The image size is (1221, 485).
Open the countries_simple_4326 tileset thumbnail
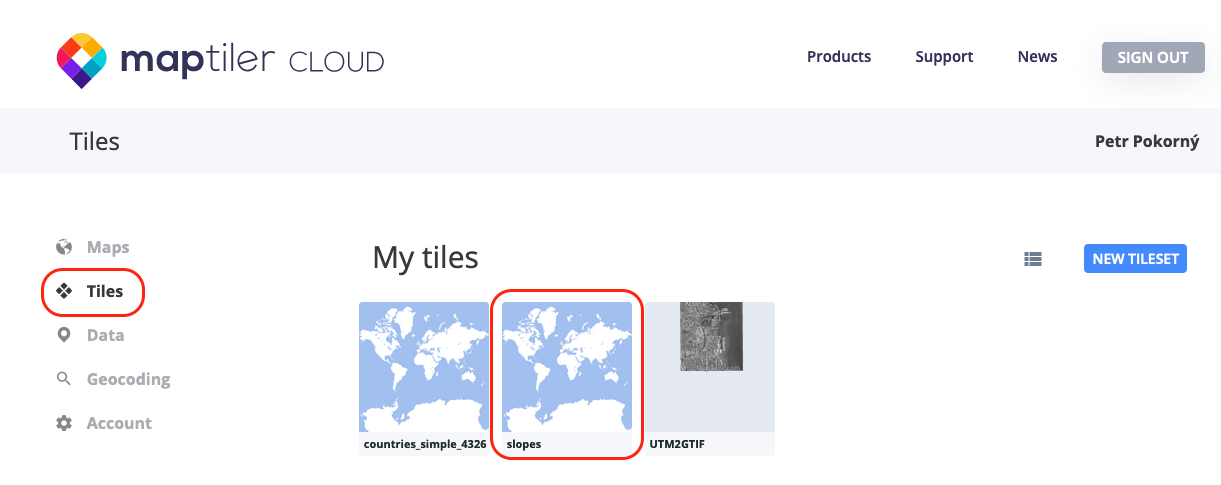[424, 367]
